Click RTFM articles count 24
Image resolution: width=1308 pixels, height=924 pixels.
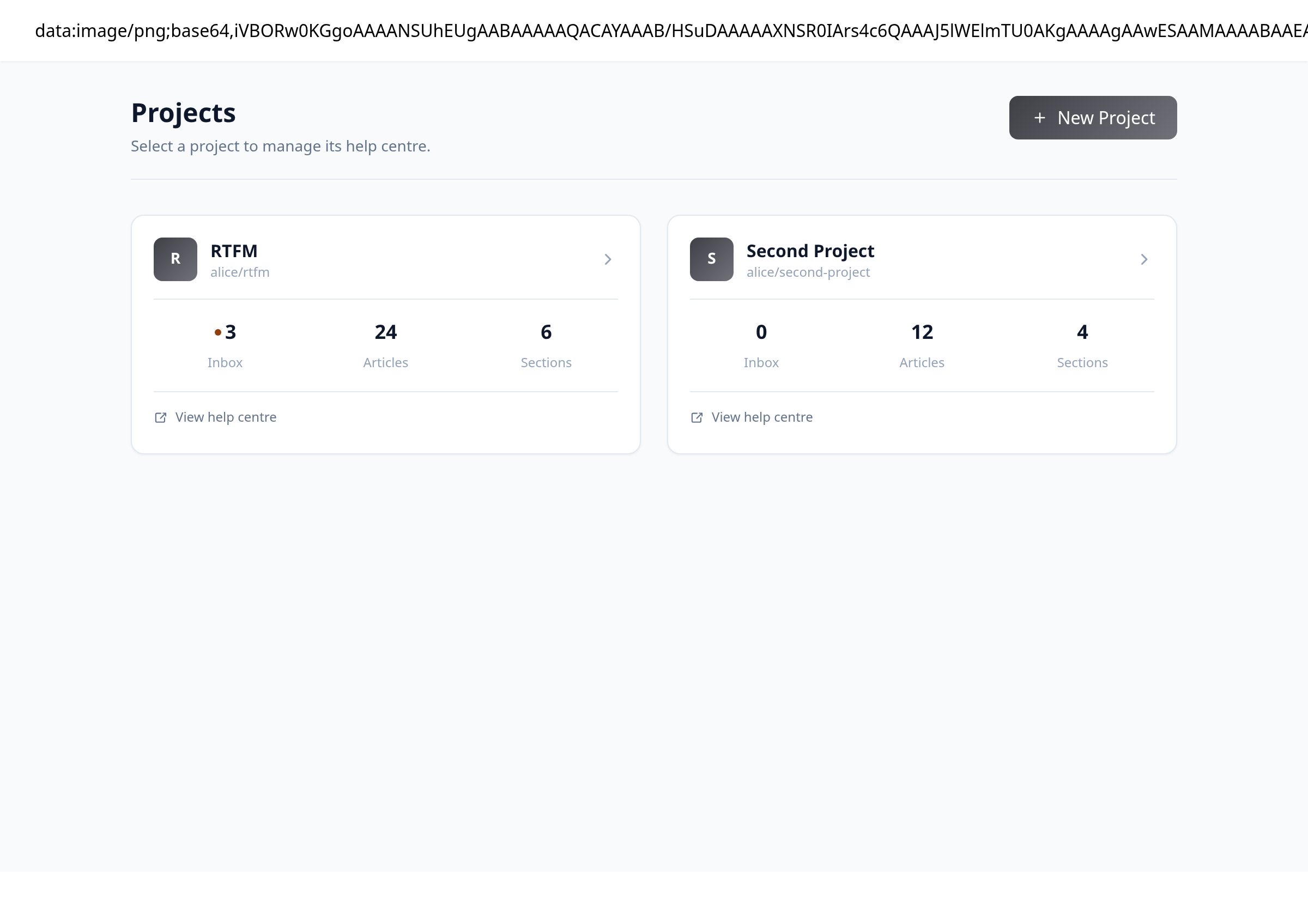click(x=386, y=332)
